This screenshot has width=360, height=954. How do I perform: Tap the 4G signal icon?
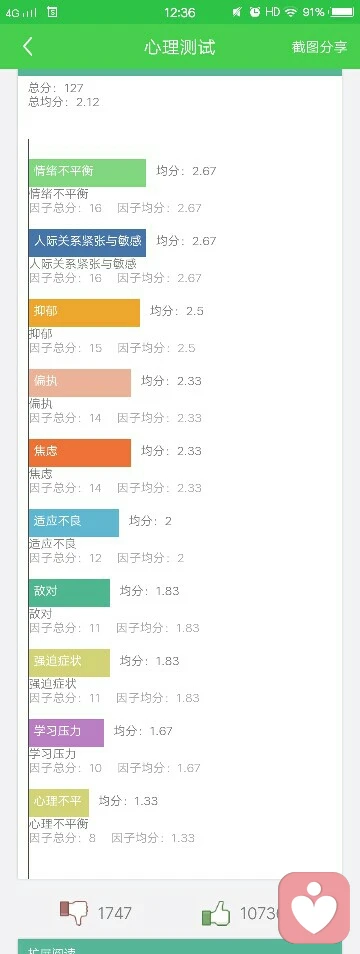(x=20, y=12)
